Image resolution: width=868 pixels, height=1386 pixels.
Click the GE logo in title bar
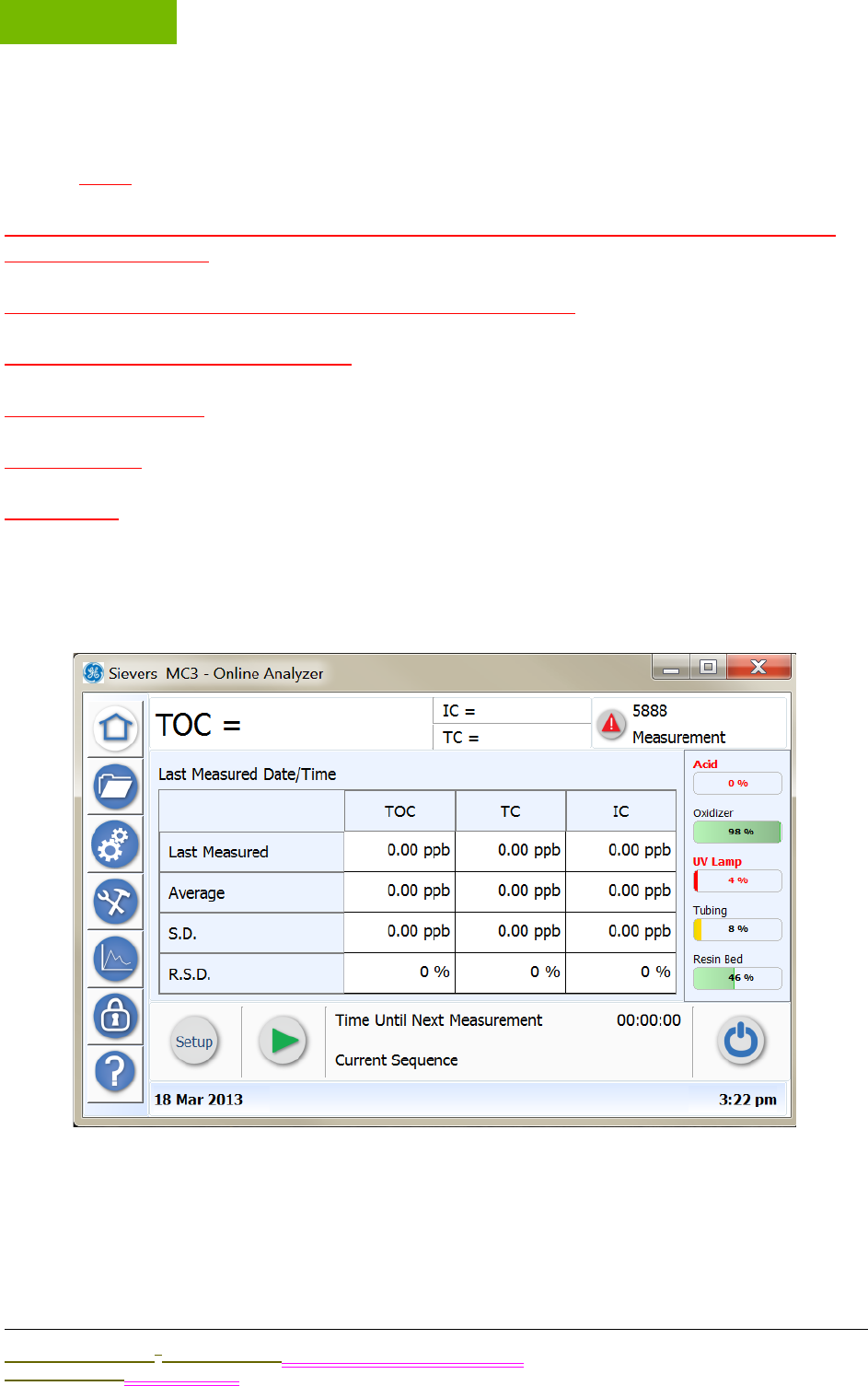pos(93,672)
